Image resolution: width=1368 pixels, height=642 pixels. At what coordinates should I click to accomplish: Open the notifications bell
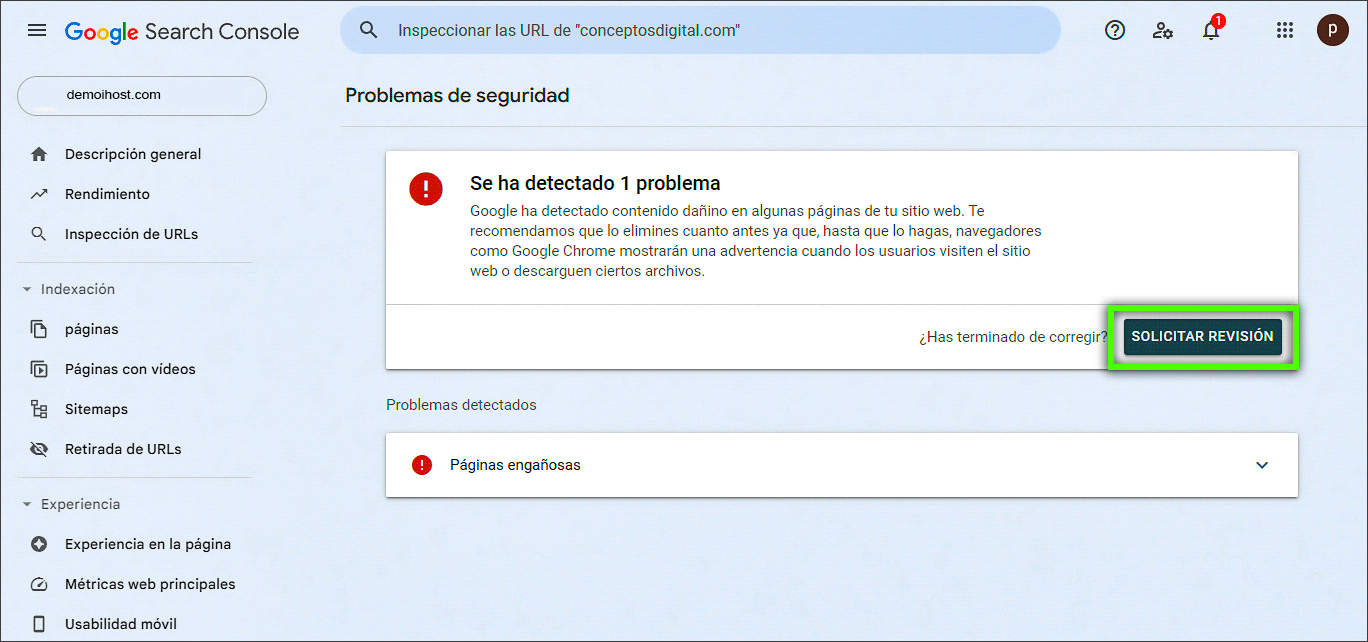click(1211, 31)
